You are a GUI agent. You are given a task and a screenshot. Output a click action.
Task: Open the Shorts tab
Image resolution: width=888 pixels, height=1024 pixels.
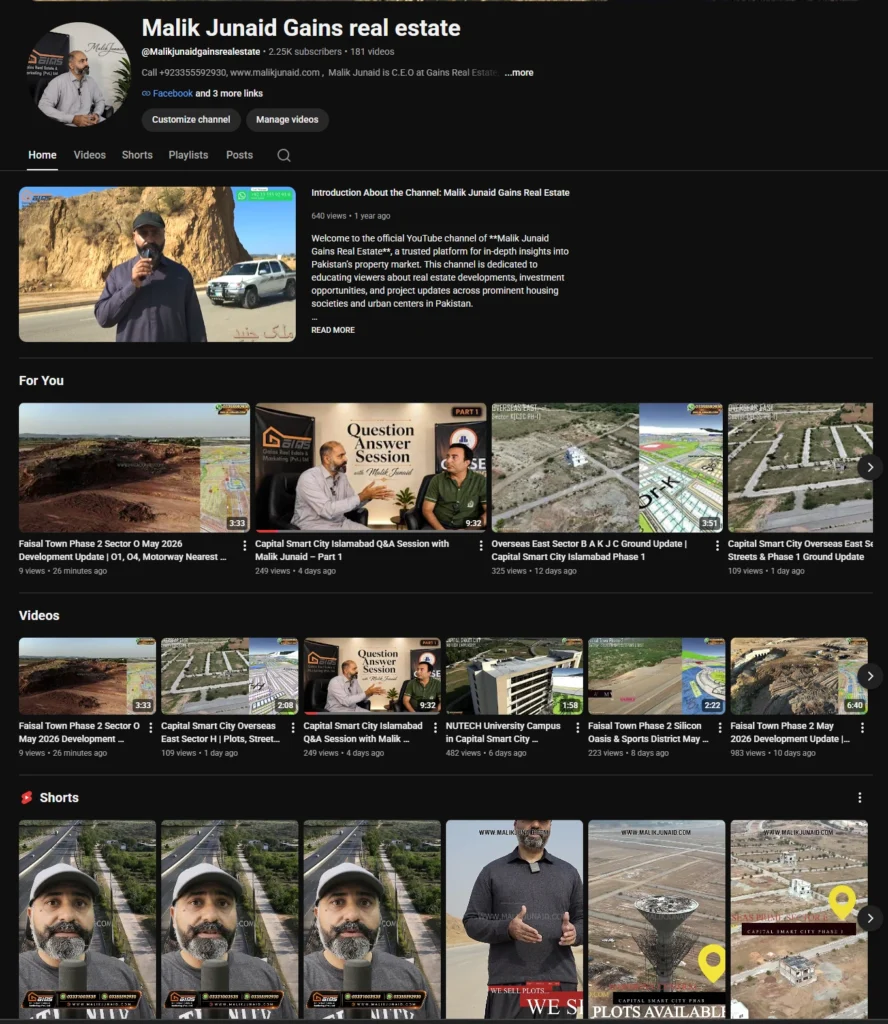[x=137, y=155]
